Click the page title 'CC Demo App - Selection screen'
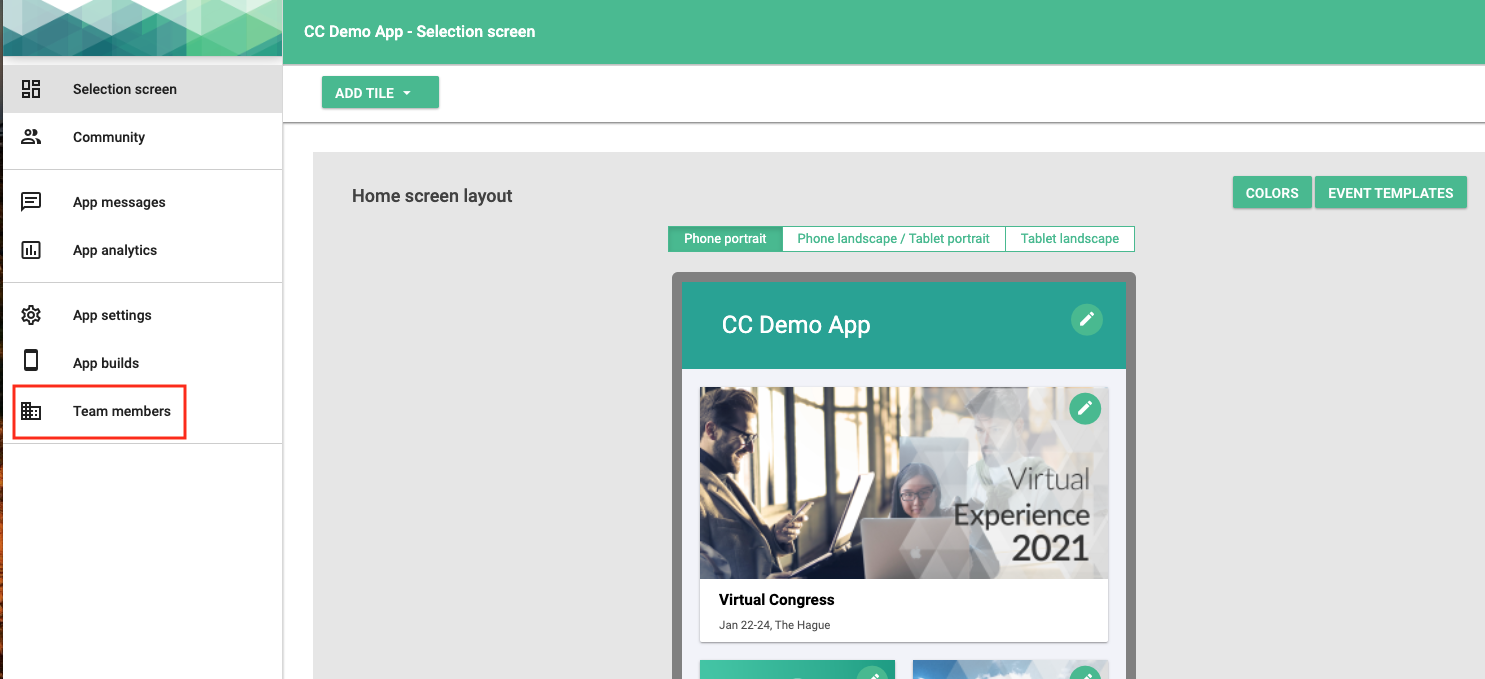1485x679 pixels. tap(419, 32)
